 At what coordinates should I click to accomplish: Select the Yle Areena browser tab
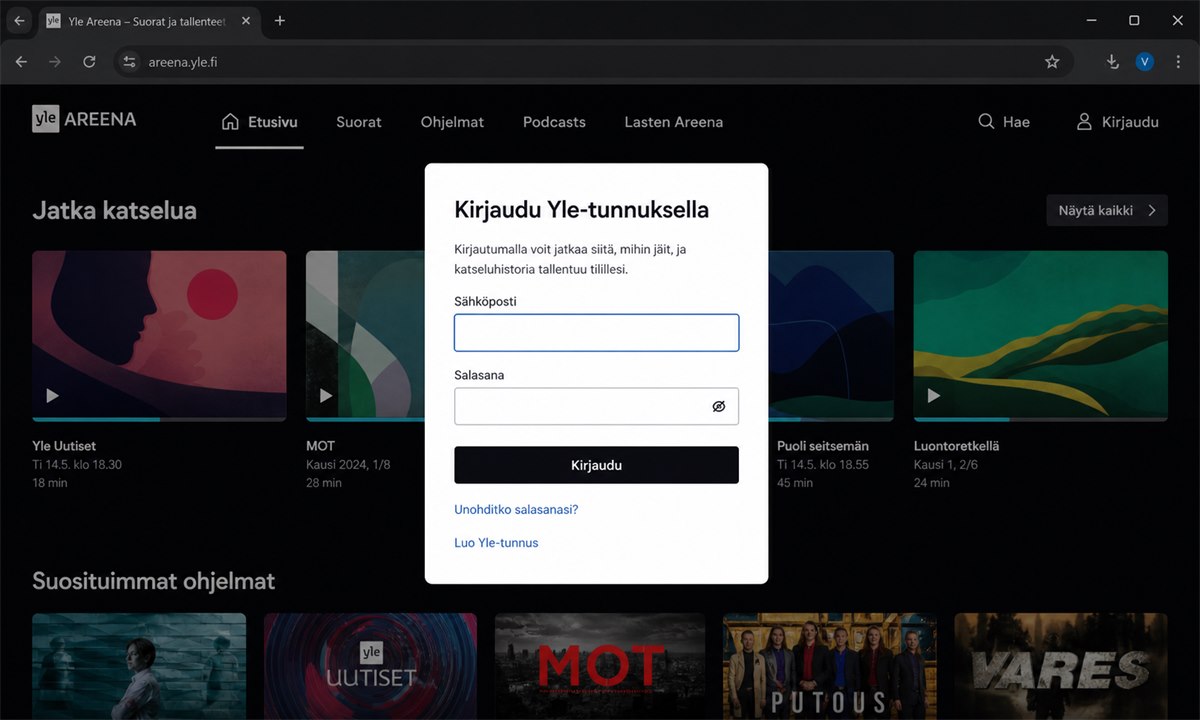(150, 20)
